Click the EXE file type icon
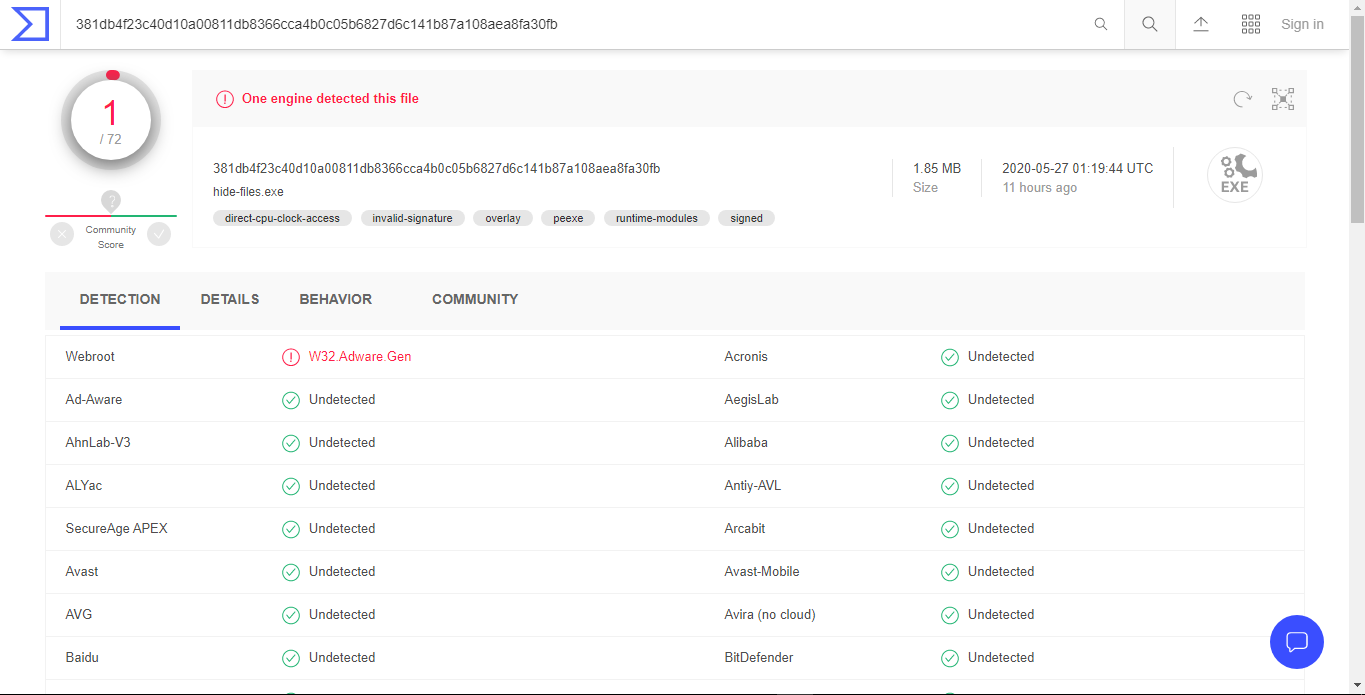1365x695 pixels. [x=1234, y=176]
